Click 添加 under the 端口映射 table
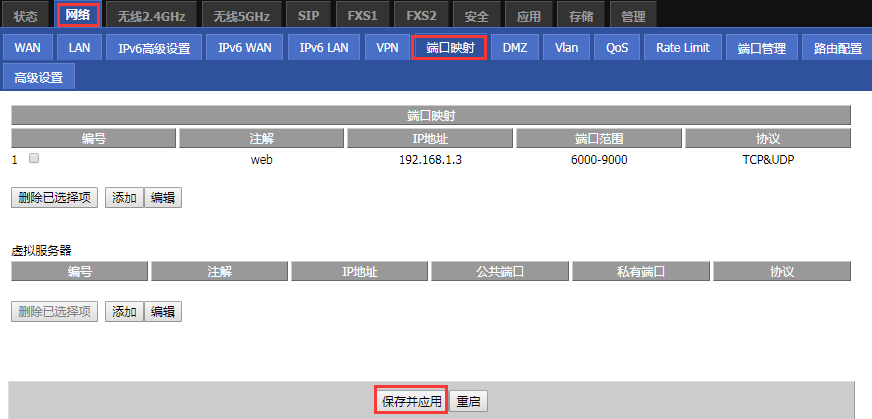Screen dimensions: 872x419 [x=124, y=198]
